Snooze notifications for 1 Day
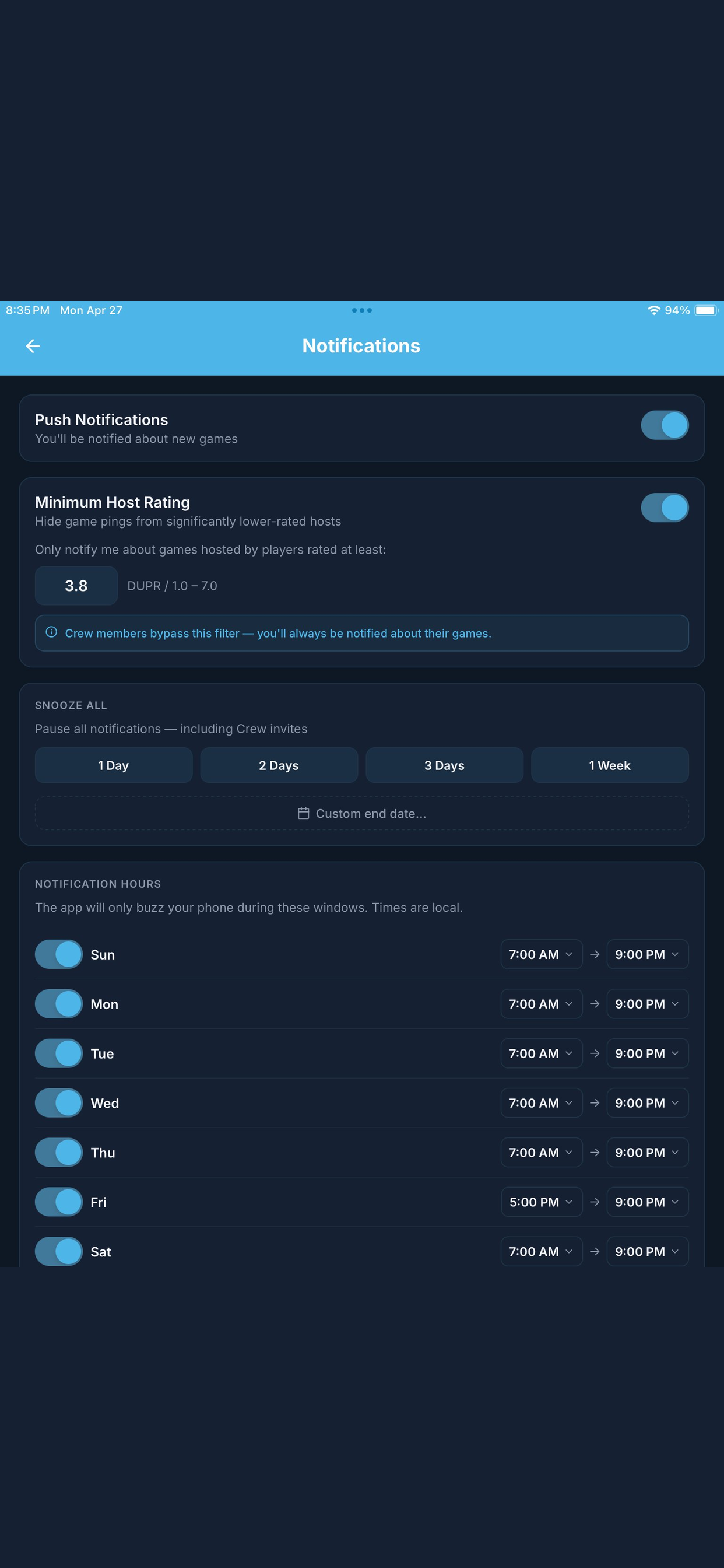This screenshot has width=724, height=1568. click(x=114, y=765)
